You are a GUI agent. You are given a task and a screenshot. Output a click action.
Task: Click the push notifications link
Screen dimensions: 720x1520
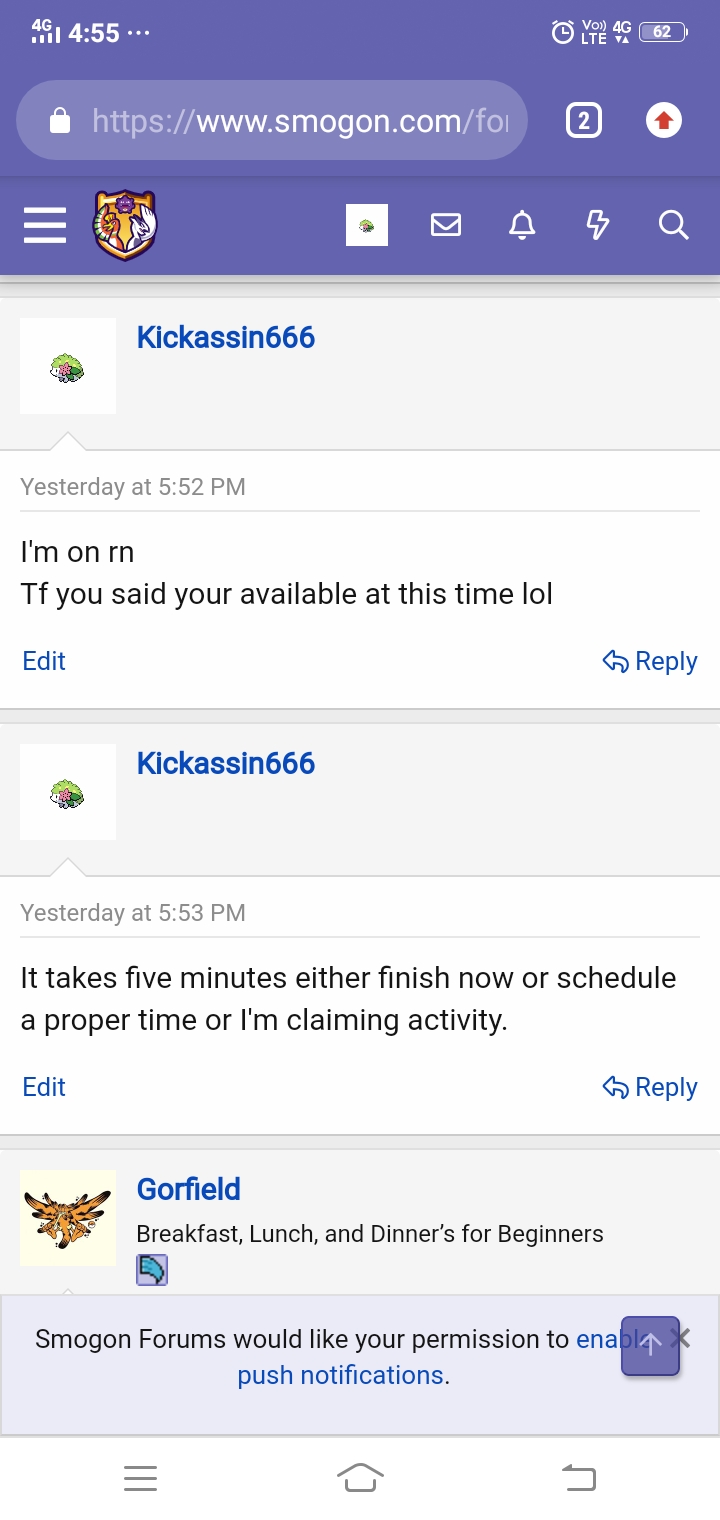click(342, 1375)
